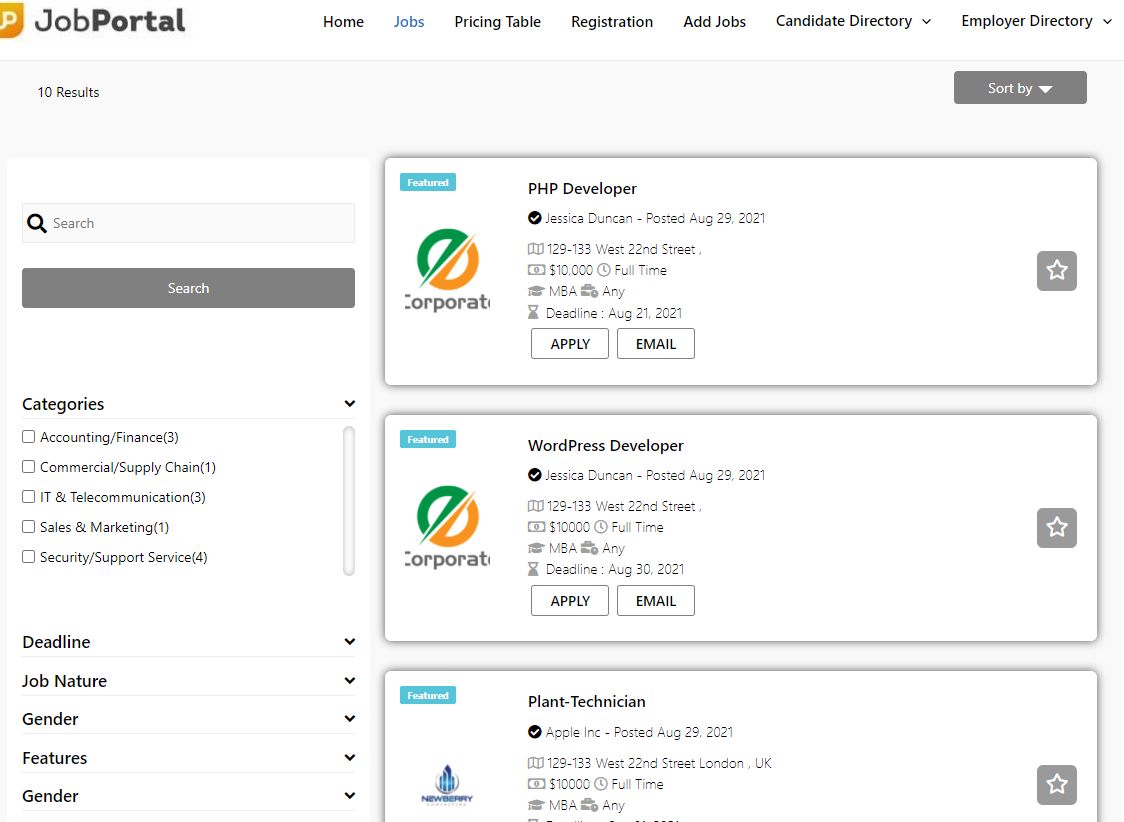
Task: Select the Security/Support Service checkbox
Action: tap(29, 557)
